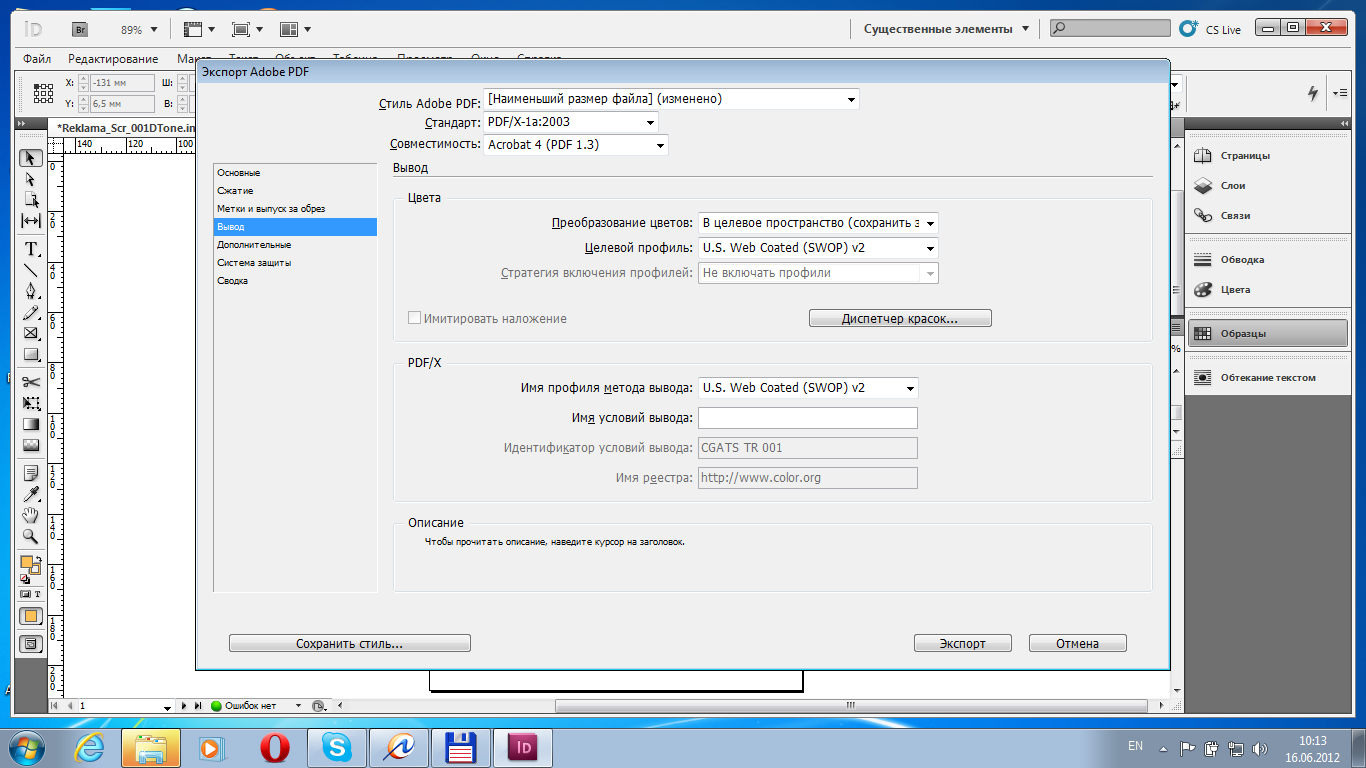Select the Основные category
The height and width of the screenshot is (768, 1366).
click(x=295, y=173)
